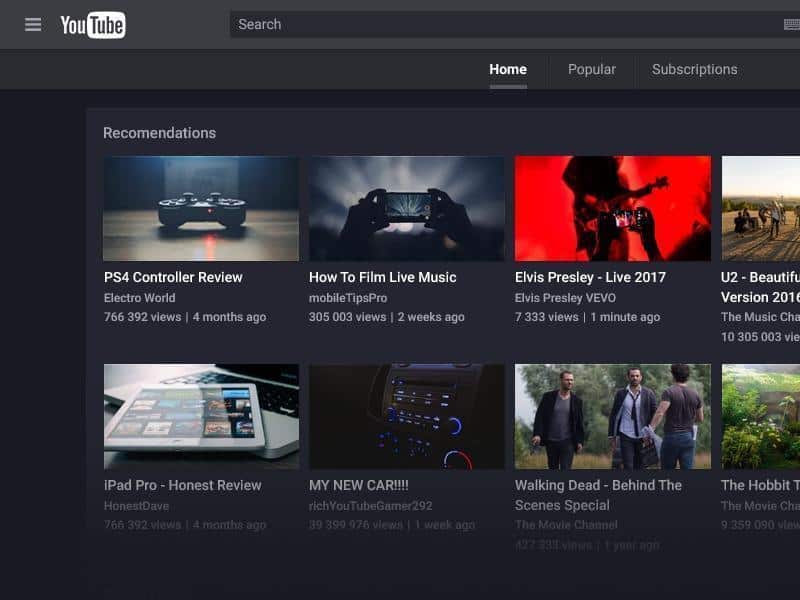Visit the Elvis Presley VEVO channel
The image size is (800, 600).
(x=565, y=298)
